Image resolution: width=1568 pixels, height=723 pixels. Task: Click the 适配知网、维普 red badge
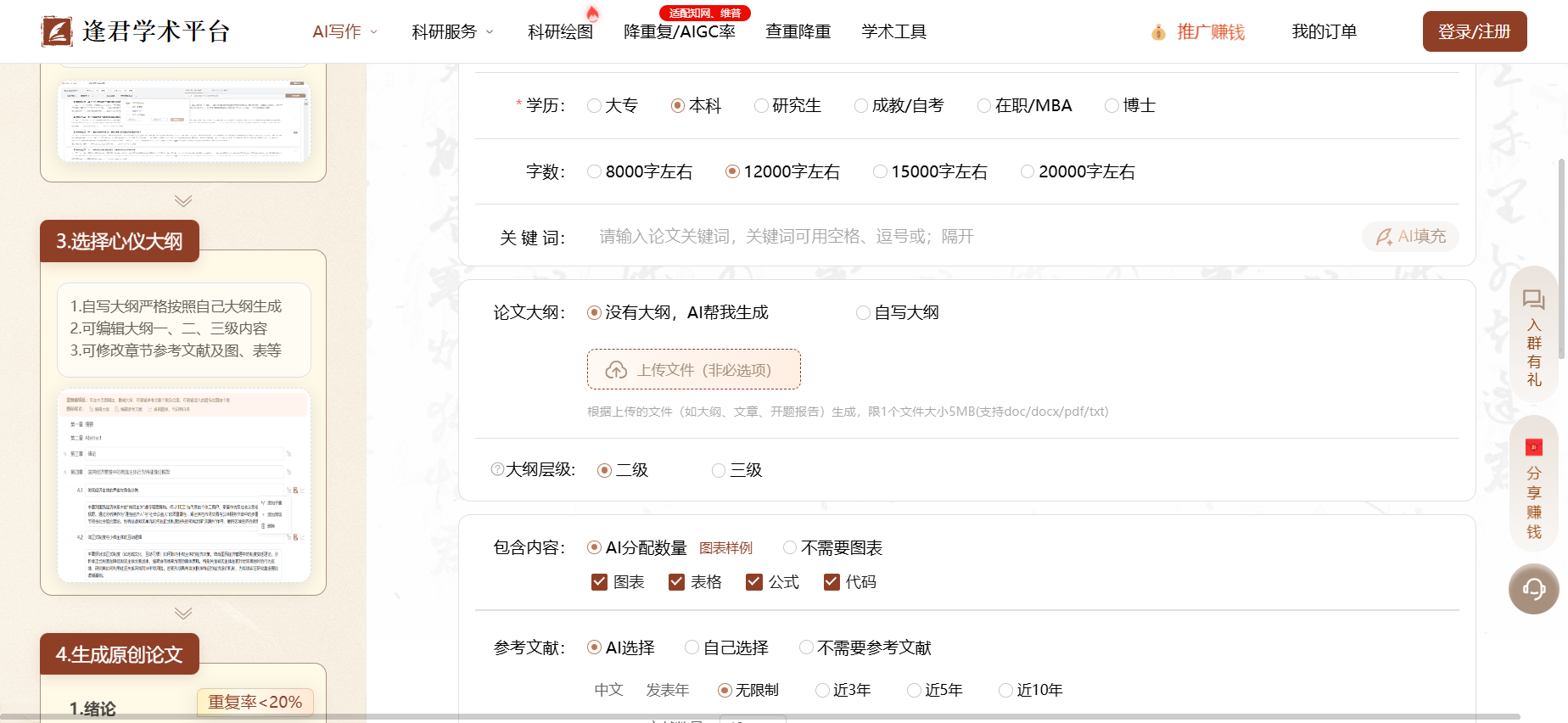tap(705, 13)
